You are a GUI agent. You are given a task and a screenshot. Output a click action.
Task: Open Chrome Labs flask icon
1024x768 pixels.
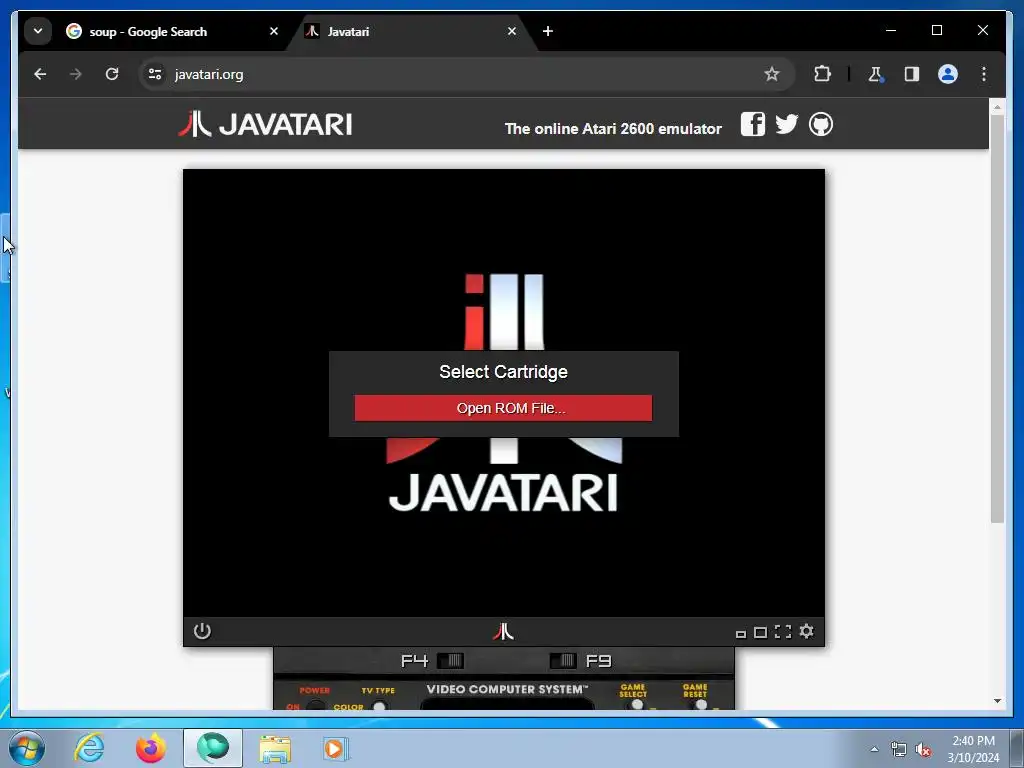[x=875, y=74]
